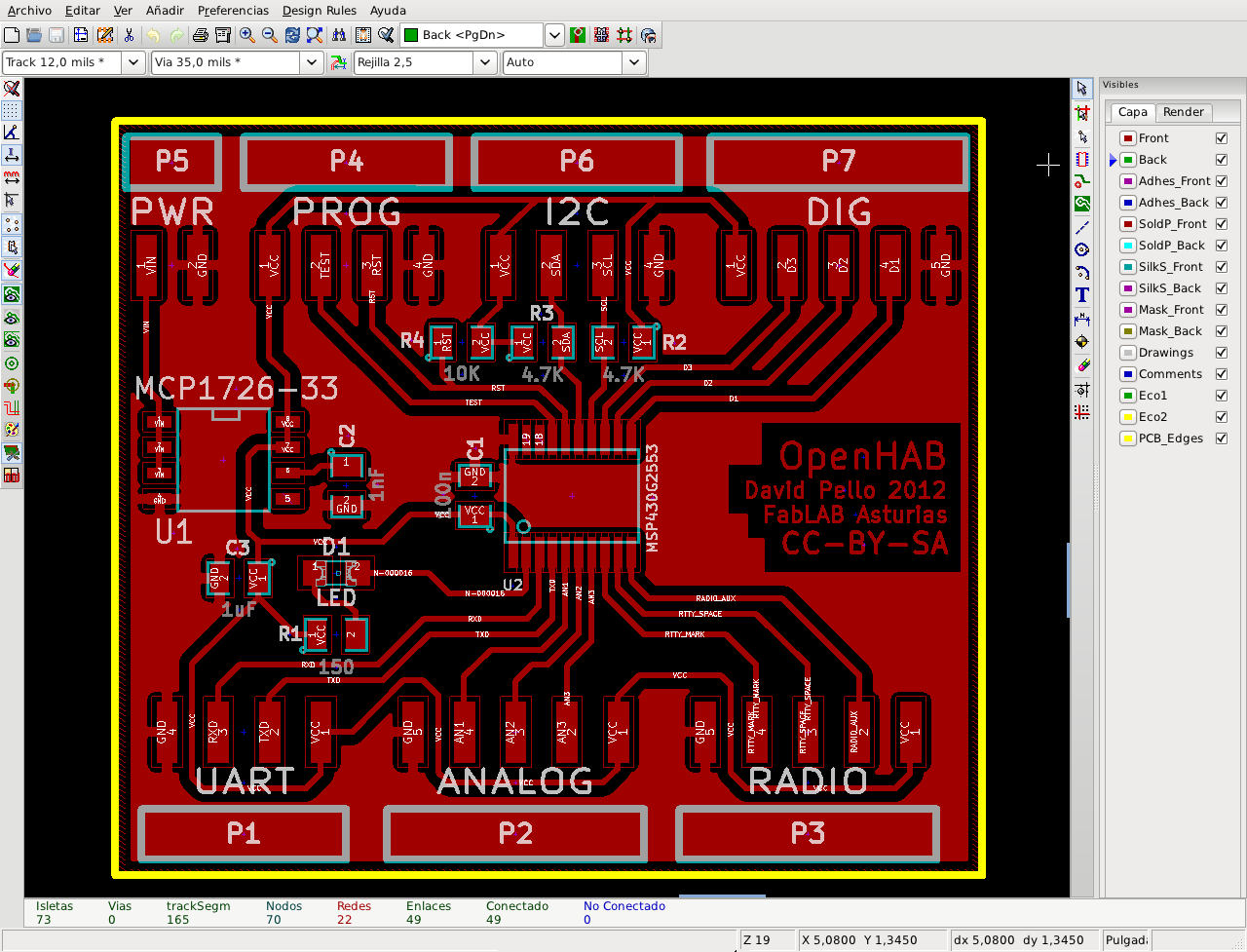Viewport: 1247px width, 952px height.
Task: Click the SoldP_Back layer color swatch
Action: 1127,246
